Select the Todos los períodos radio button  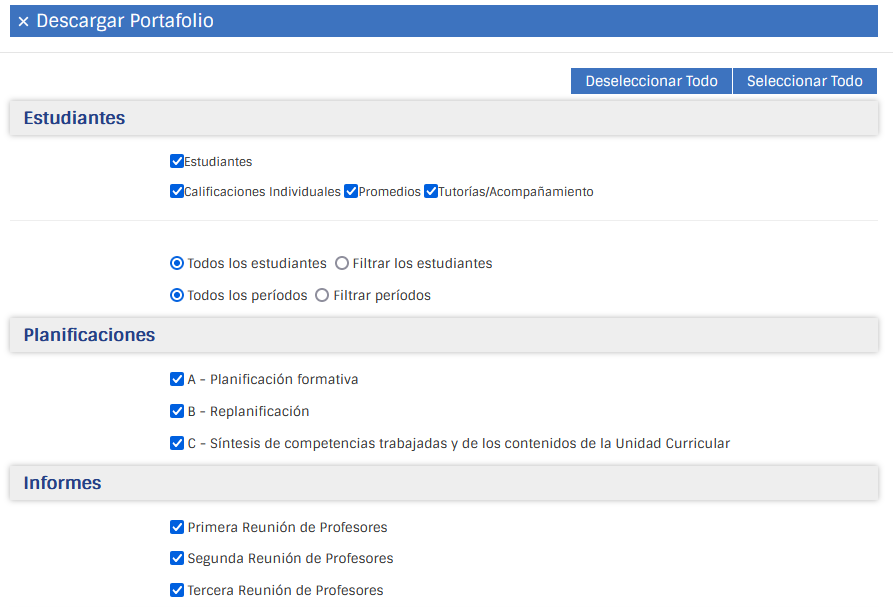177,295
